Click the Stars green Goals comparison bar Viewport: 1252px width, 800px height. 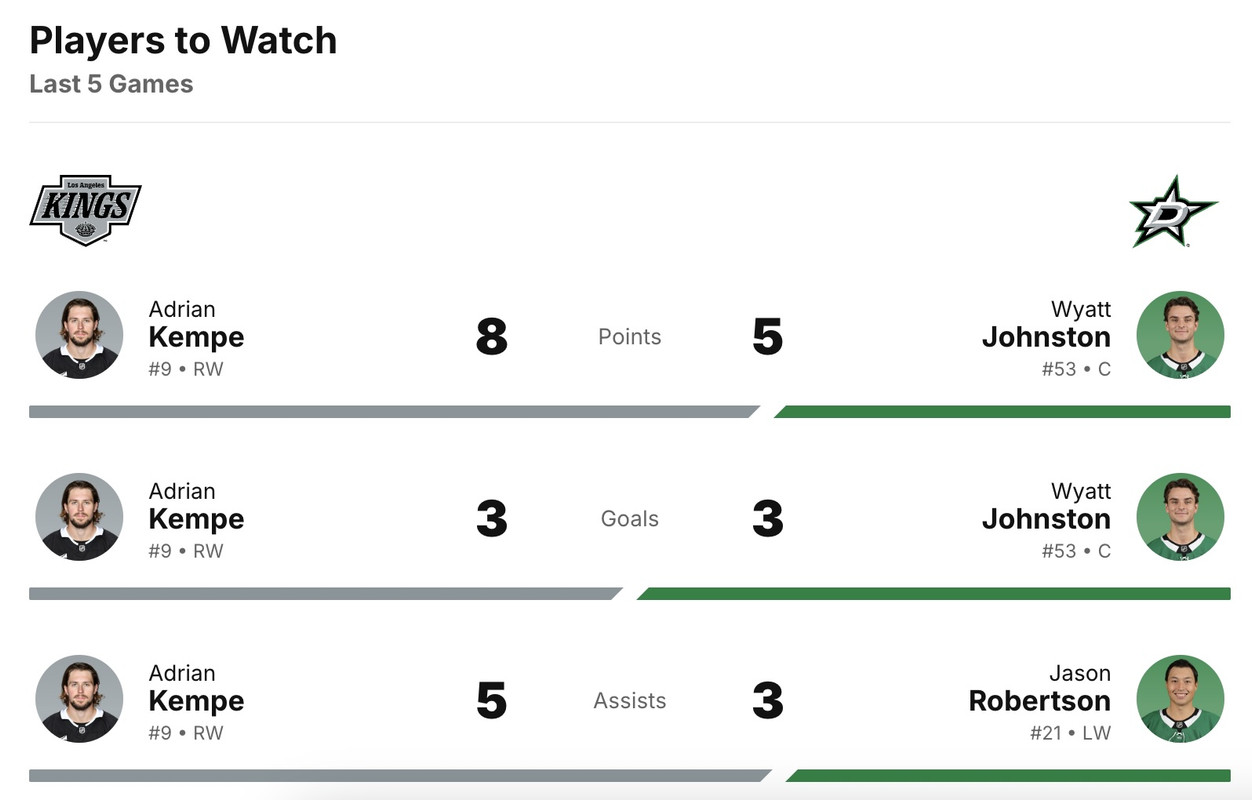click(x=935, y=593)
